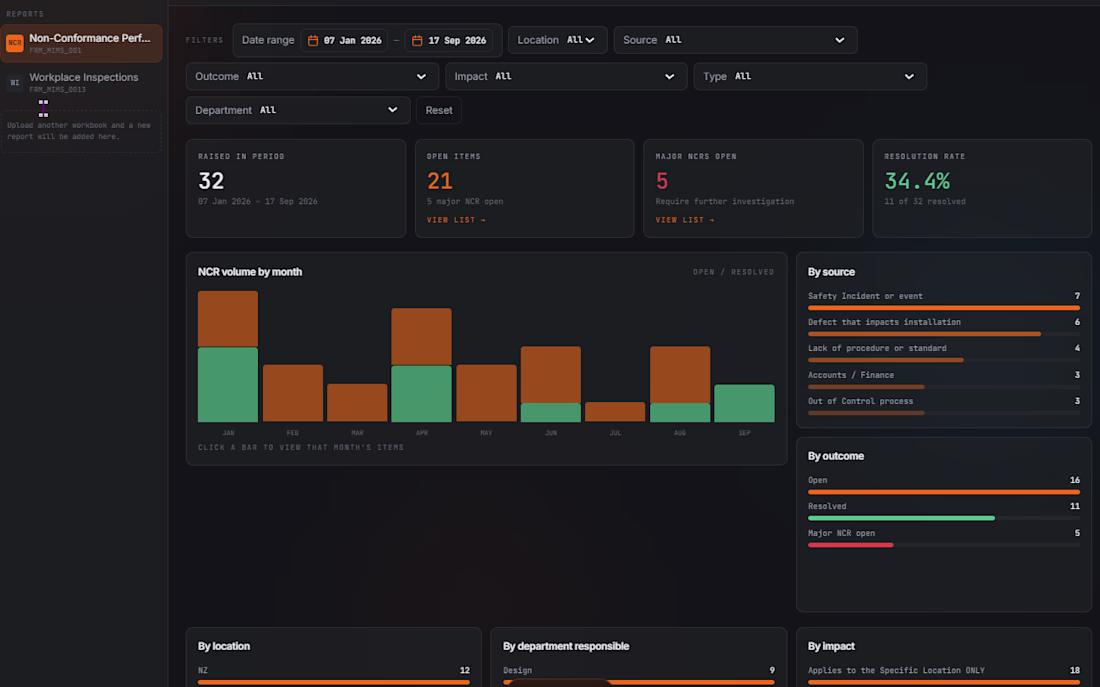The width and height of the screenshot is (1100, 687).
Task: Open the Type filter dropdown
Action: click(810, 76)
